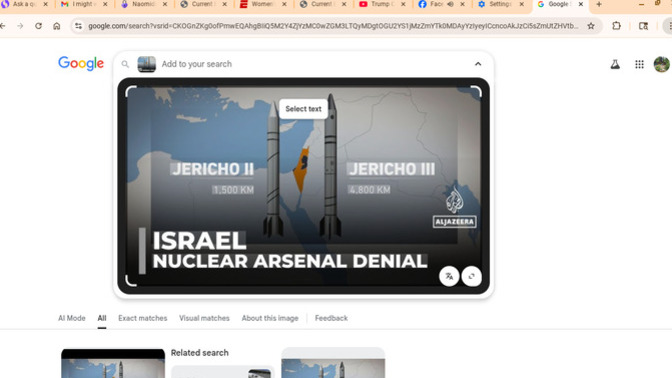
Task: Click the browser forward arrow
Action: pyautogui.click(x=20, y=26)
